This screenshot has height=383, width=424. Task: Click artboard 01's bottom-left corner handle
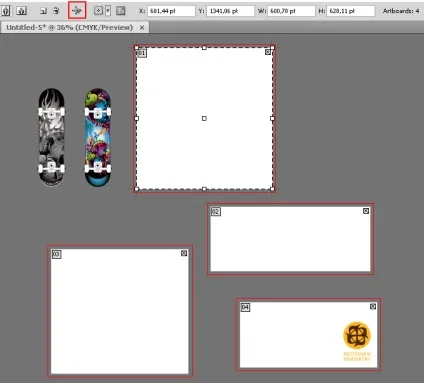136,189
